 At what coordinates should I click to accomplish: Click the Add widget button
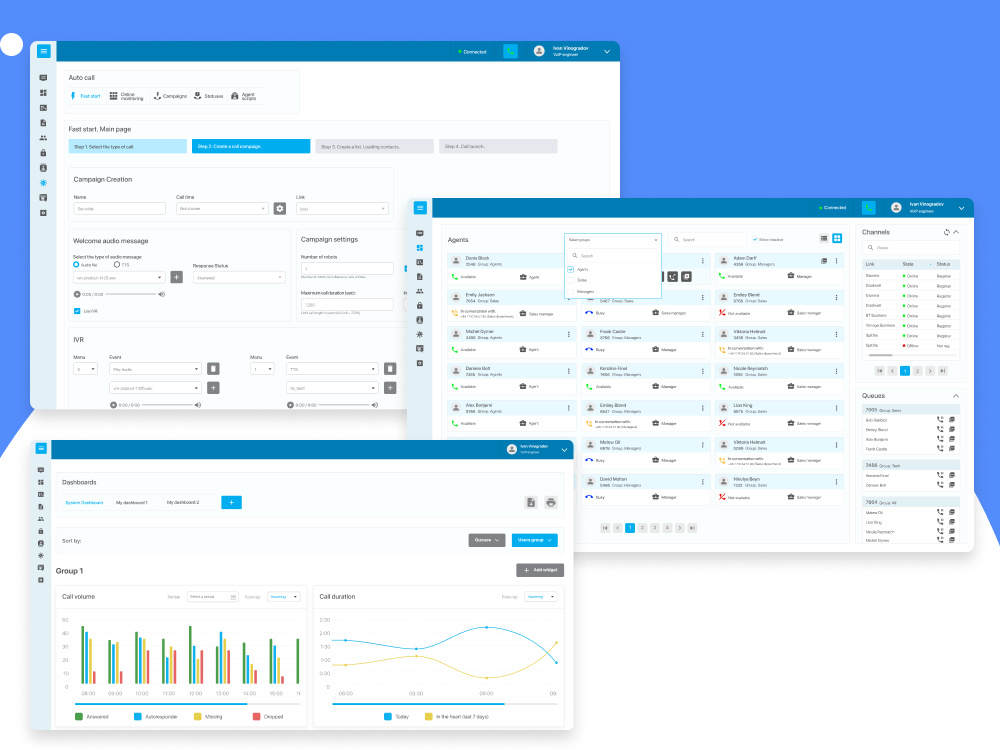tap(540, 570)
